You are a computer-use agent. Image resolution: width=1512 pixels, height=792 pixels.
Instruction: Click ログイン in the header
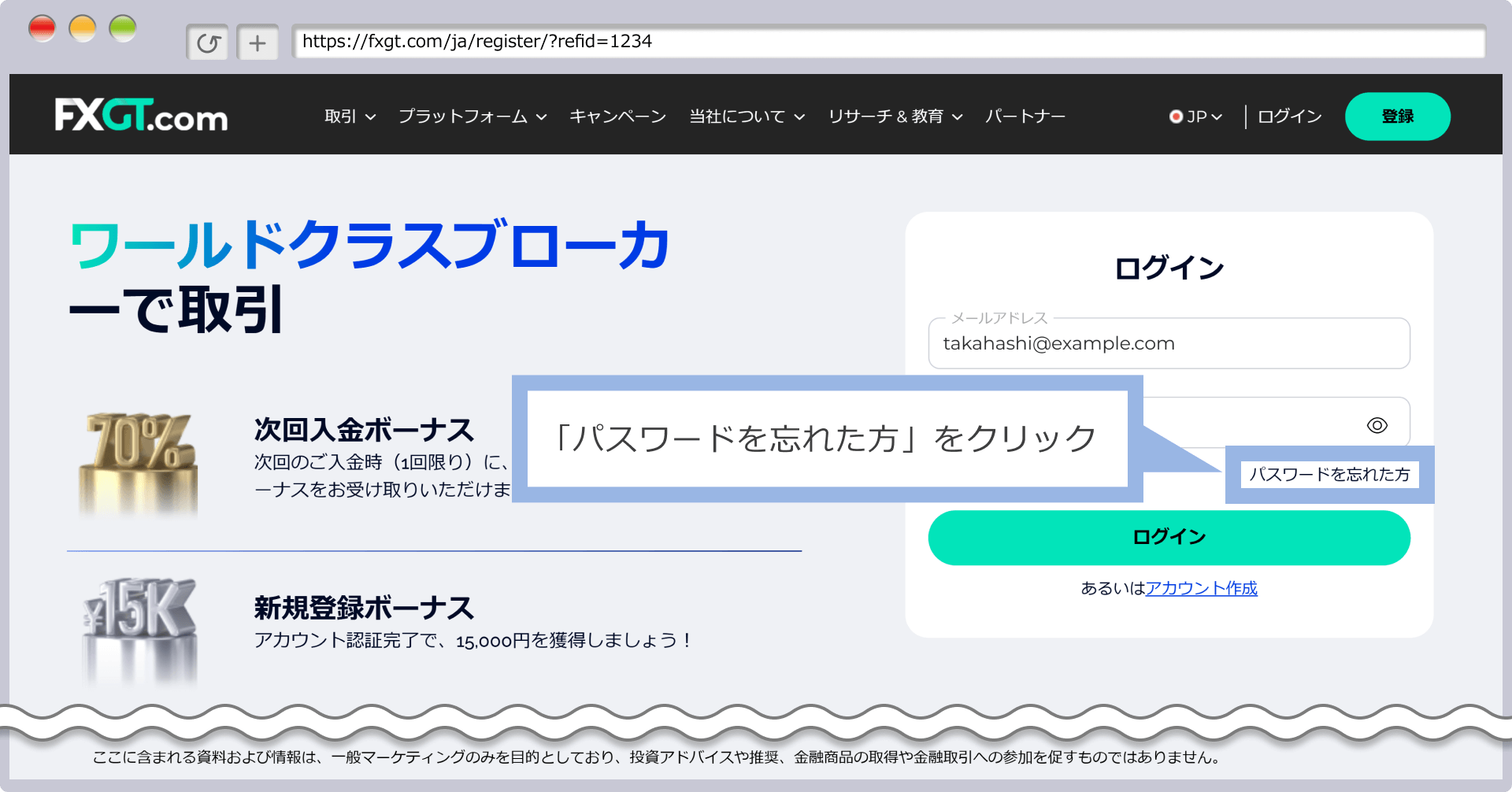coord(1289,117)
